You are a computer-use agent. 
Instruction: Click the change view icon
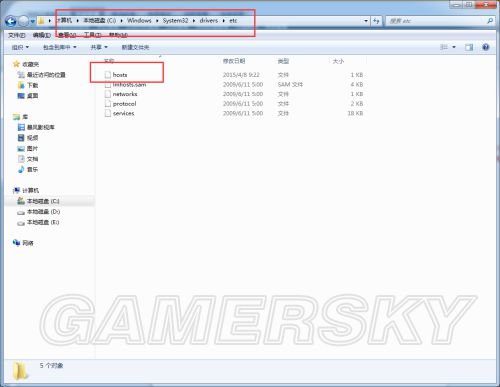444,47
